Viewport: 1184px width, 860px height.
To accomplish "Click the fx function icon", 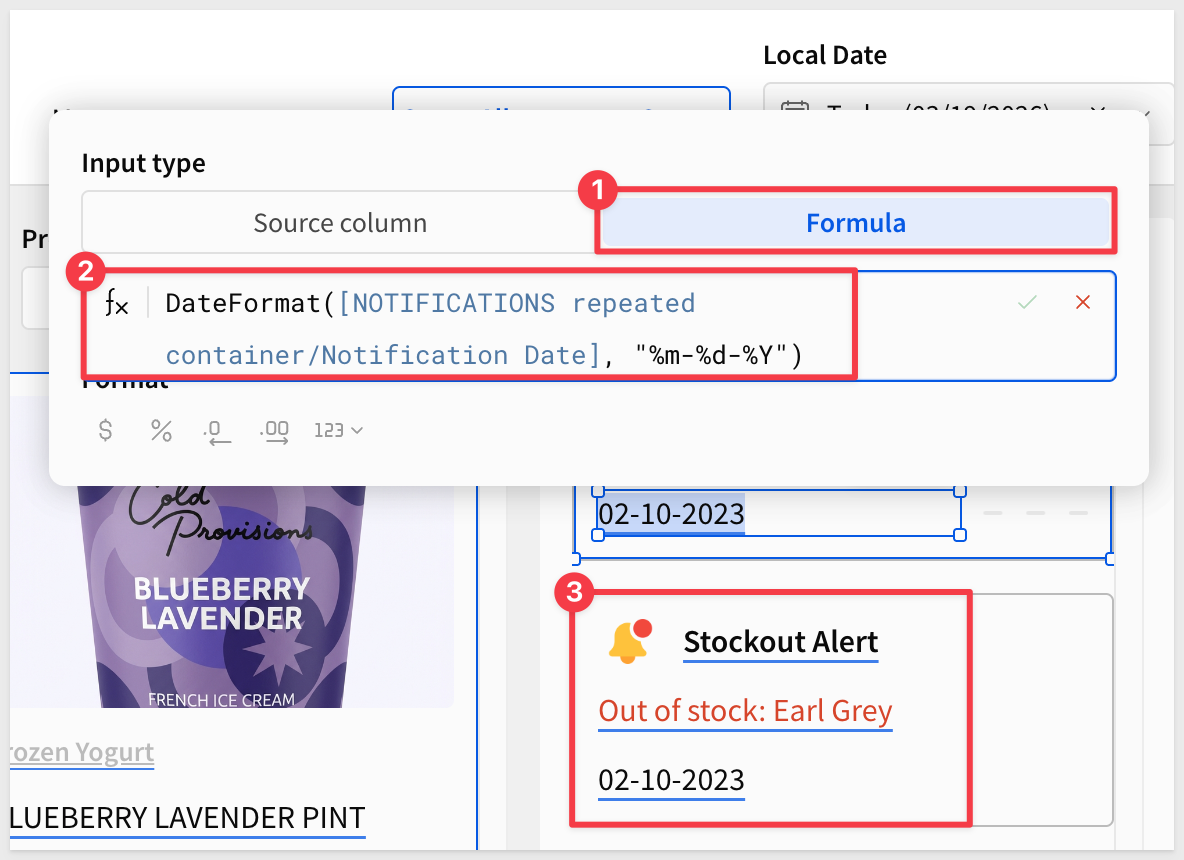I will tap(117, 304).
